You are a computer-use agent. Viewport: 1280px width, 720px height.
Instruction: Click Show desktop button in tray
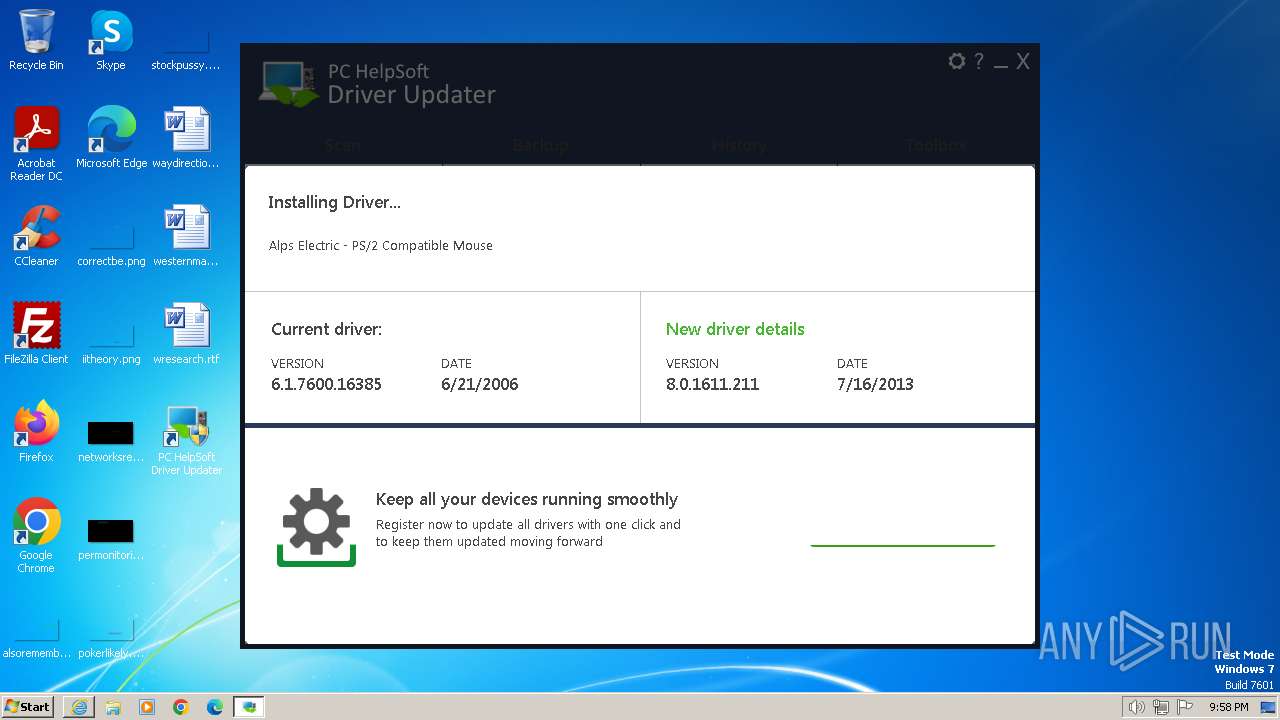click(x=1268, y=707)
